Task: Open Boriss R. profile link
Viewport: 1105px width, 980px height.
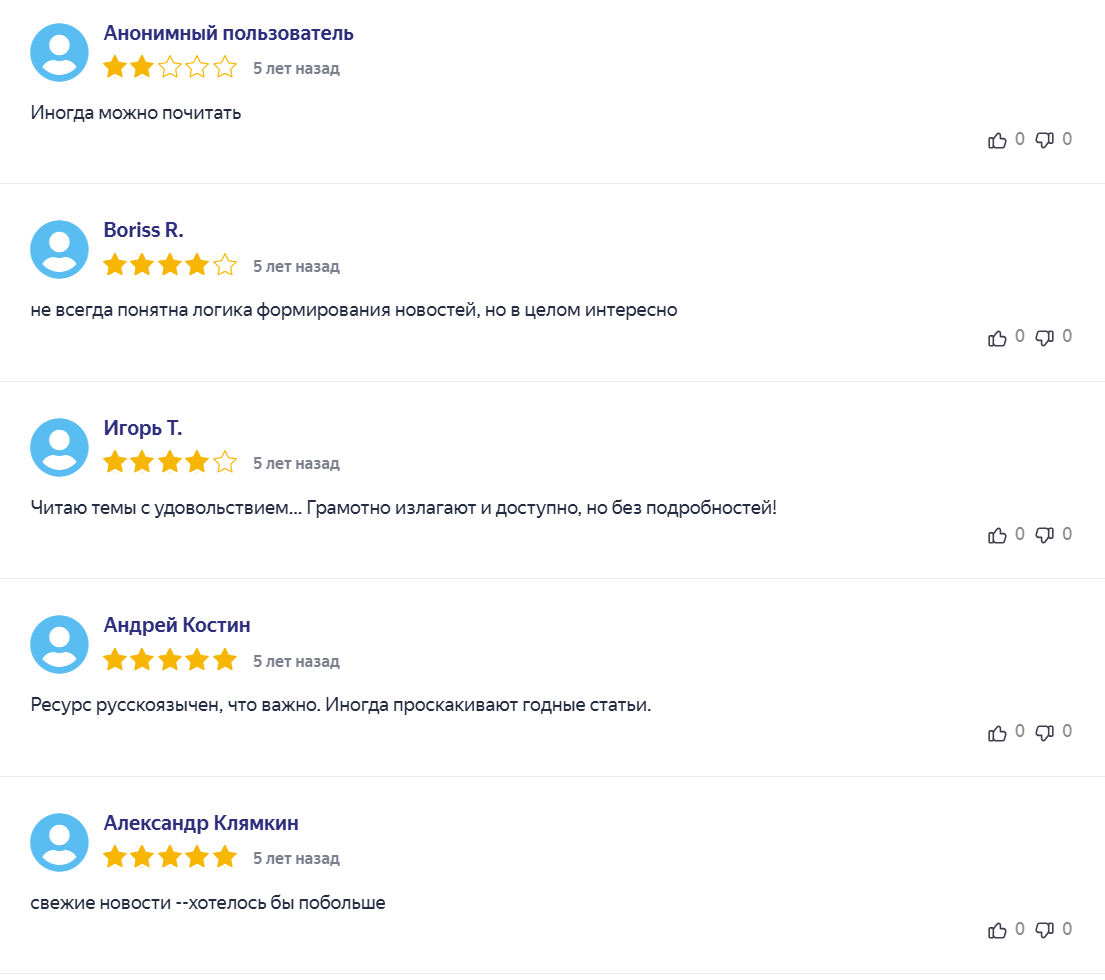Action: [x=143, y=230]
